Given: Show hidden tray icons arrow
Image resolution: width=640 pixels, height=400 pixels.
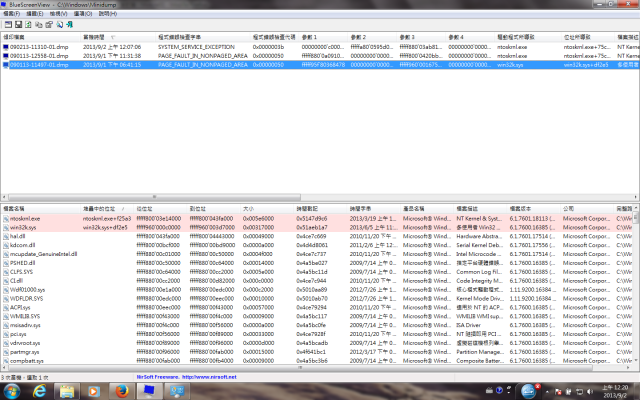Looking at the screenshot, I should tap(547, 392).
